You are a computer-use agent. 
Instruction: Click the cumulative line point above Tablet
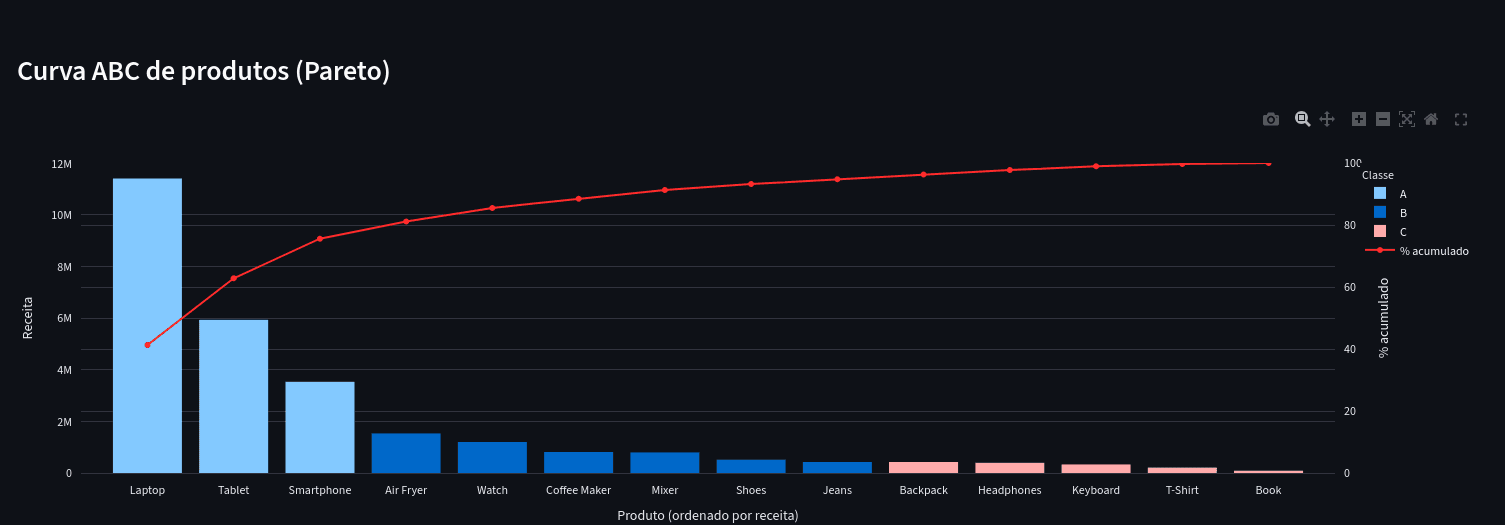click(233, 278)
